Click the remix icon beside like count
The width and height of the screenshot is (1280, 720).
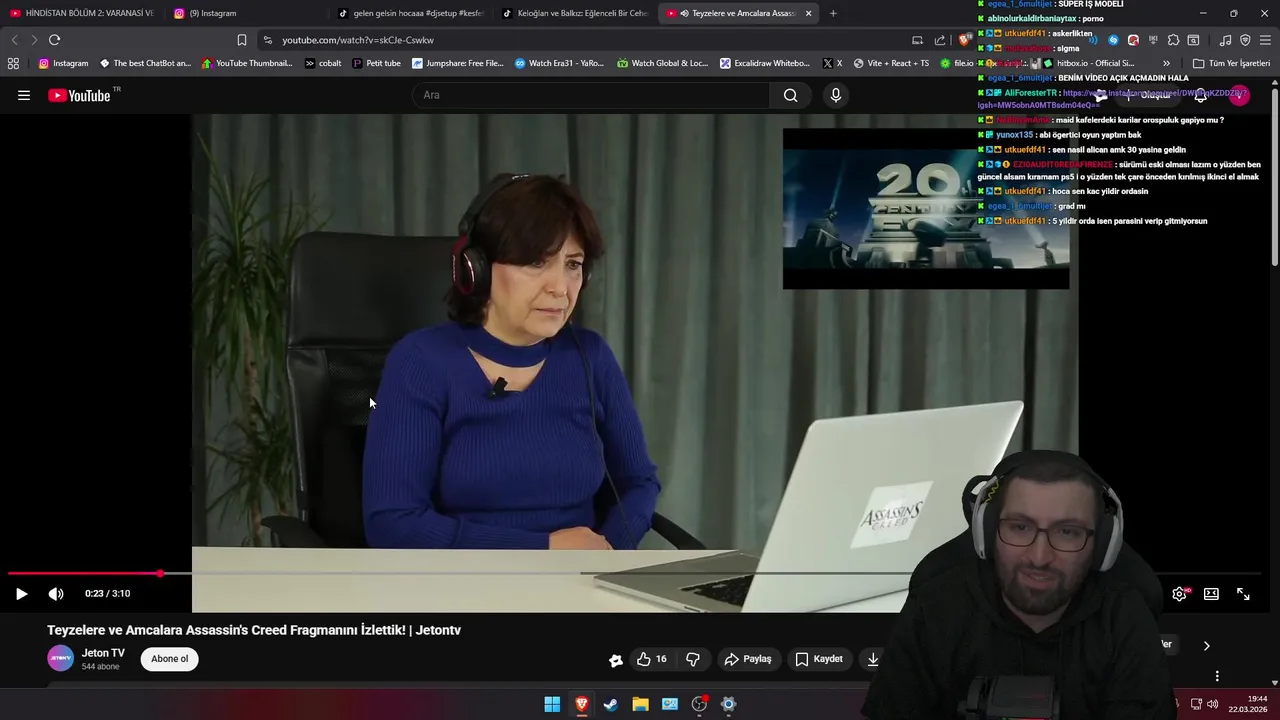(616, 659)
